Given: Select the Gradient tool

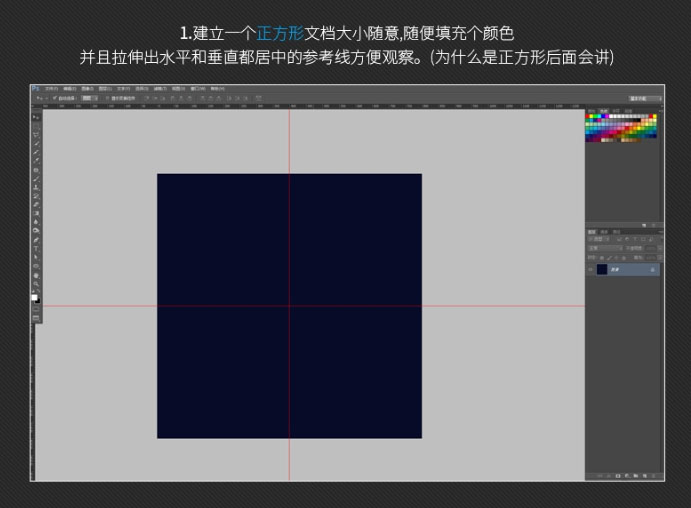Looking at the screenshot, I should [x=36, y=213].
